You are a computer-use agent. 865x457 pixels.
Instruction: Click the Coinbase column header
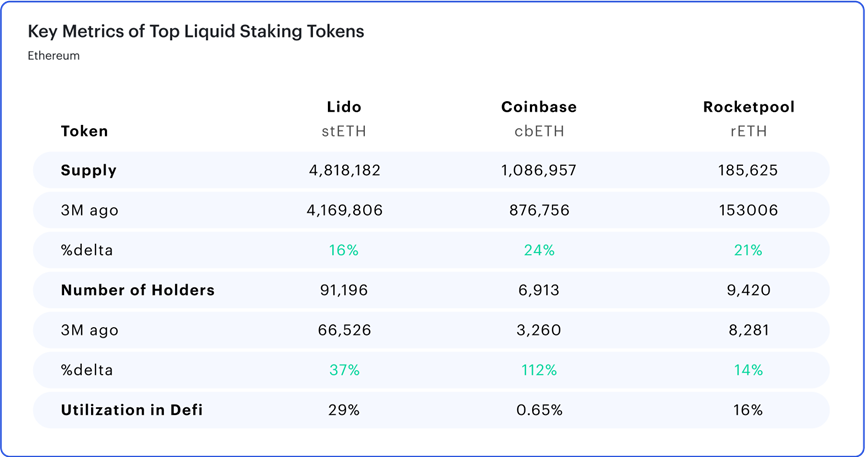(x=539, y=107)
